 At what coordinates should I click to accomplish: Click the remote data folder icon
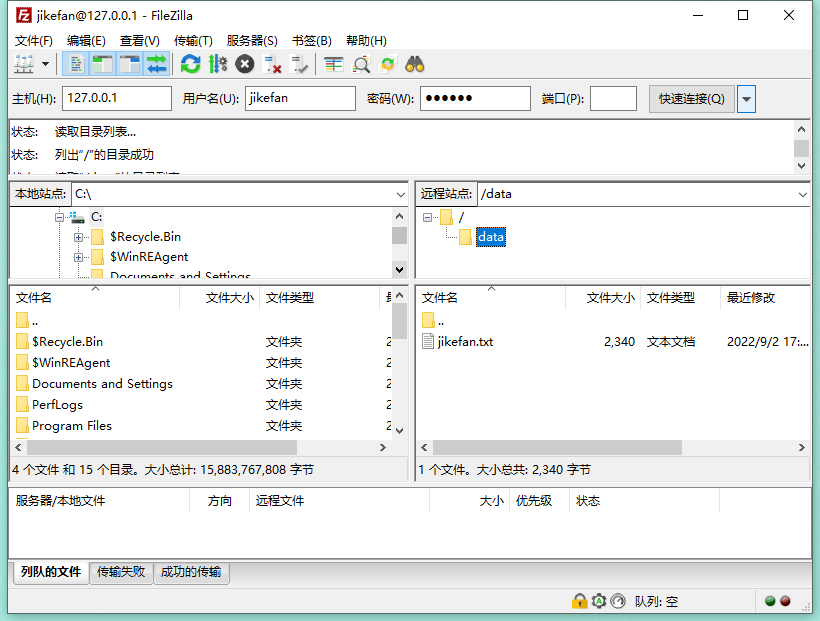tap(465, 237)
